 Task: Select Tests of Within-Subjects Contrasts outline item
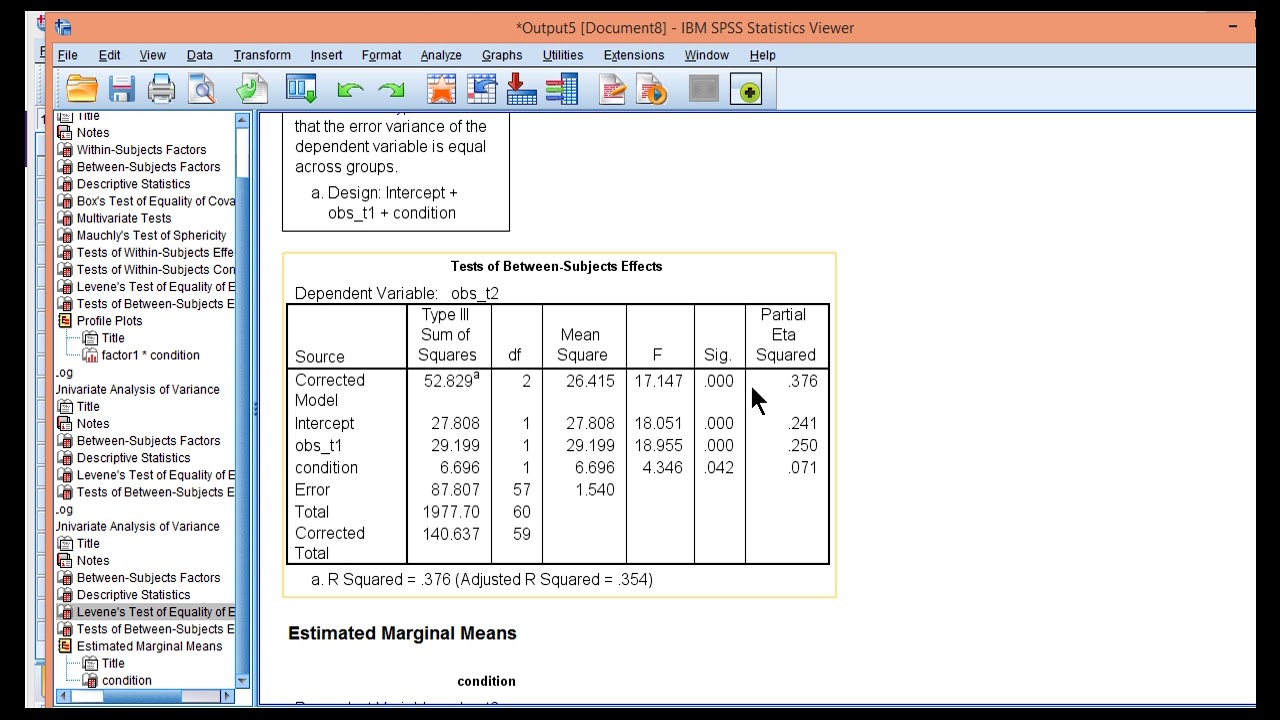click(156, 269)
